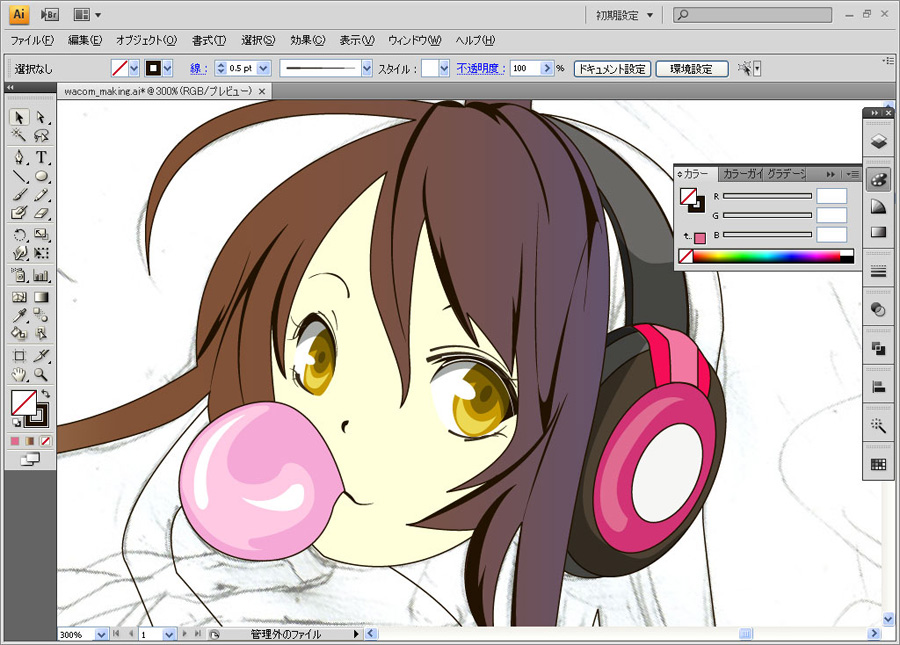Activate the Free Transform tool
The height and width of the screenshot is (645, 900).
tap(41, 253)
